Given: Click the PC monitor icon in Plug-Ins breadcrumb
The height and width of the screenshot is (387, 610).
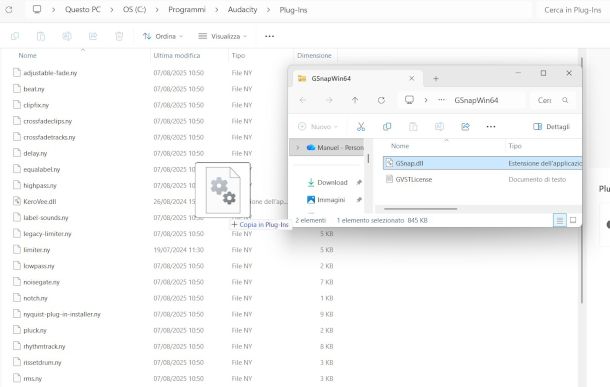Looking at the screenshot, I should coord(37,9).
